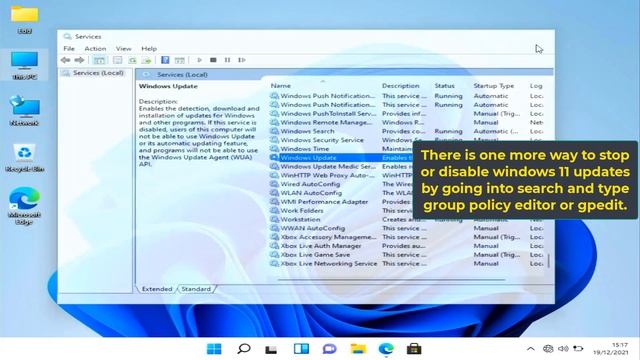Open the Action menu
The width and height of the screenshot is (640, 360).
[x=95, y=48]
